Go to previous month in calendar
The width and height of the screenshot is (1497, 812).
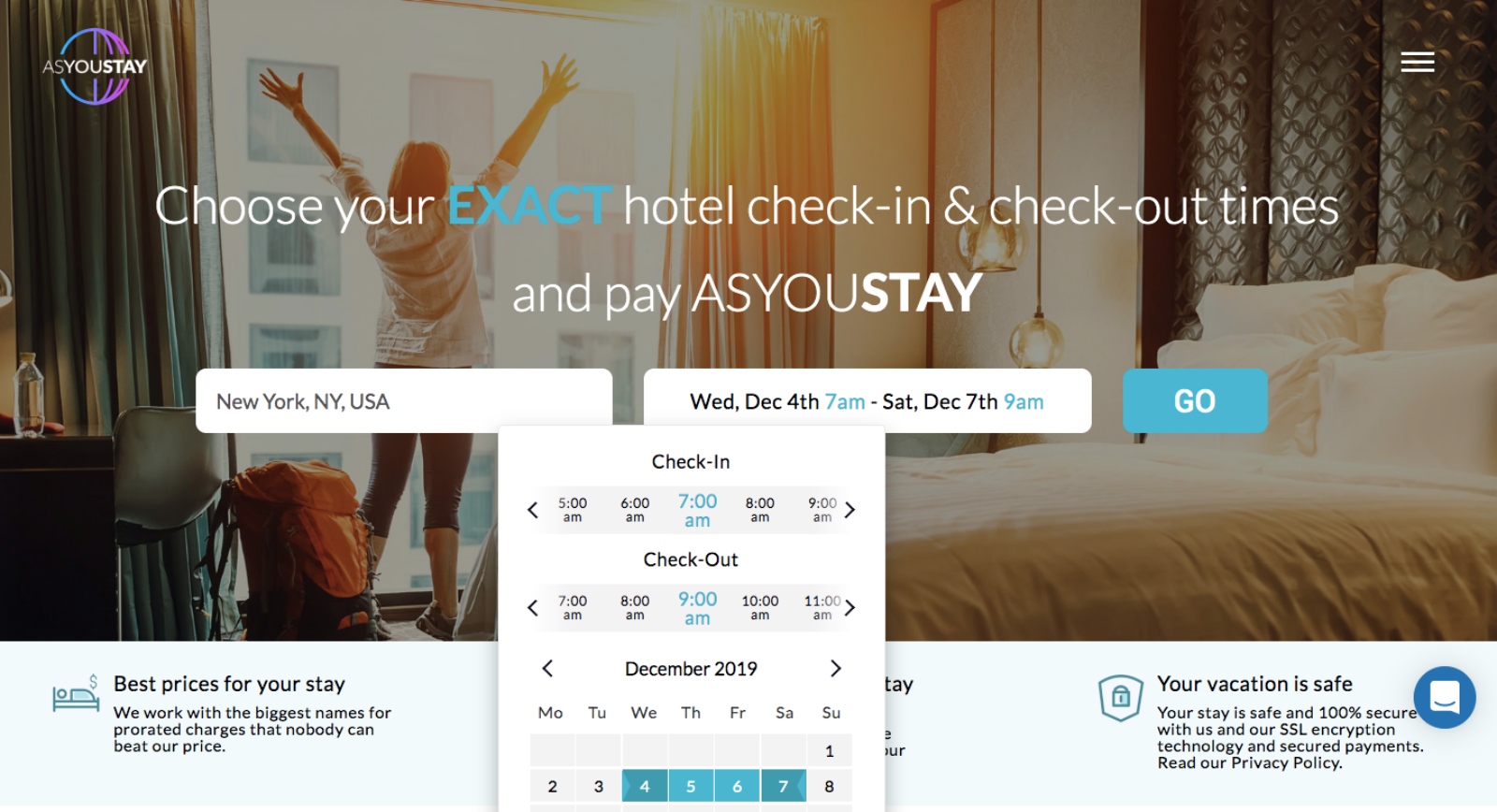pos(547,668)
